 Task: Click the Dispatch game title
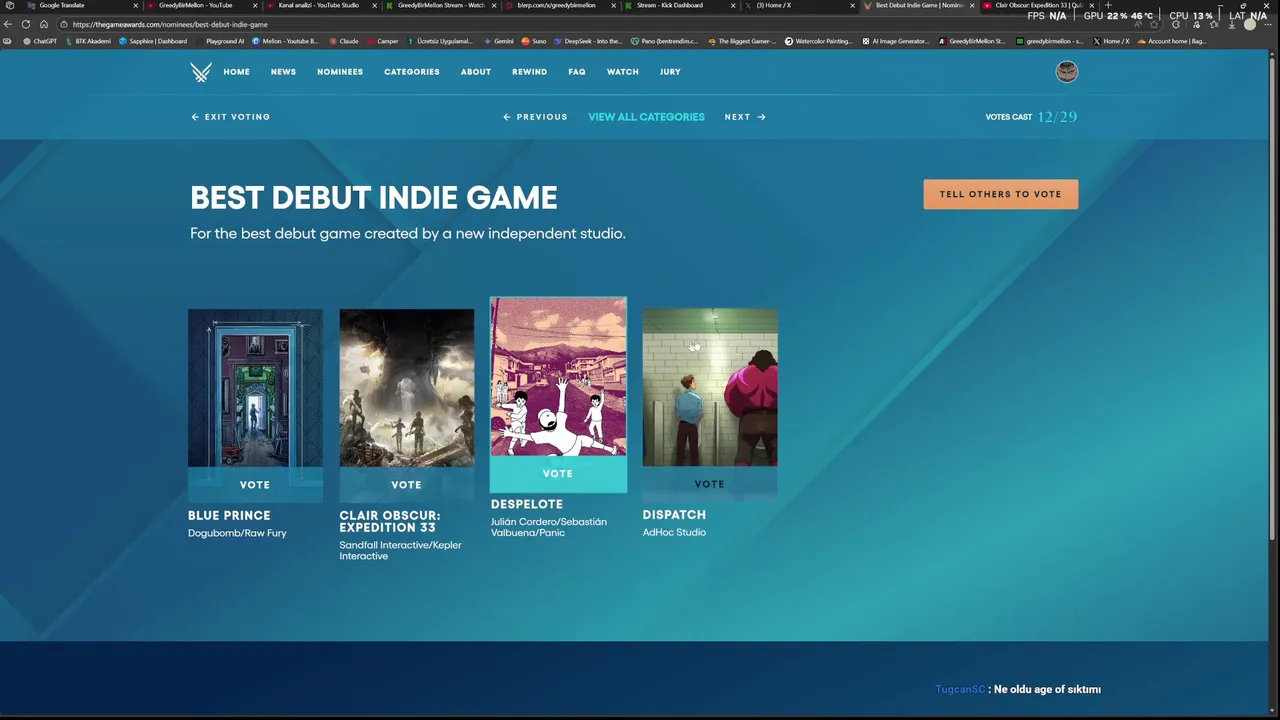[674, 515]
